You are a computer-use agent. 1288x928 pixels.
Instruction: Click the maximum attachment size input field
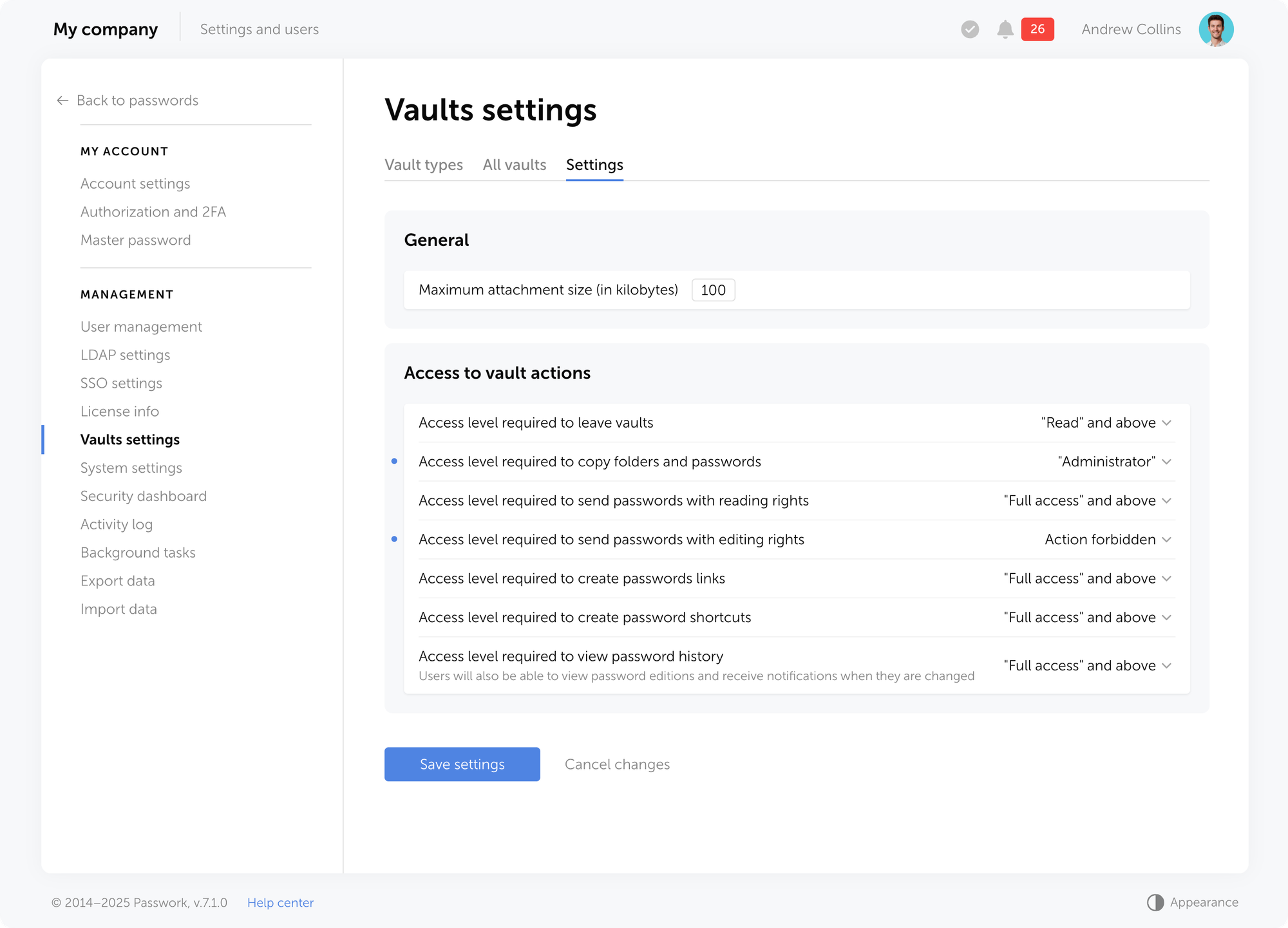[x=713, y=290]
